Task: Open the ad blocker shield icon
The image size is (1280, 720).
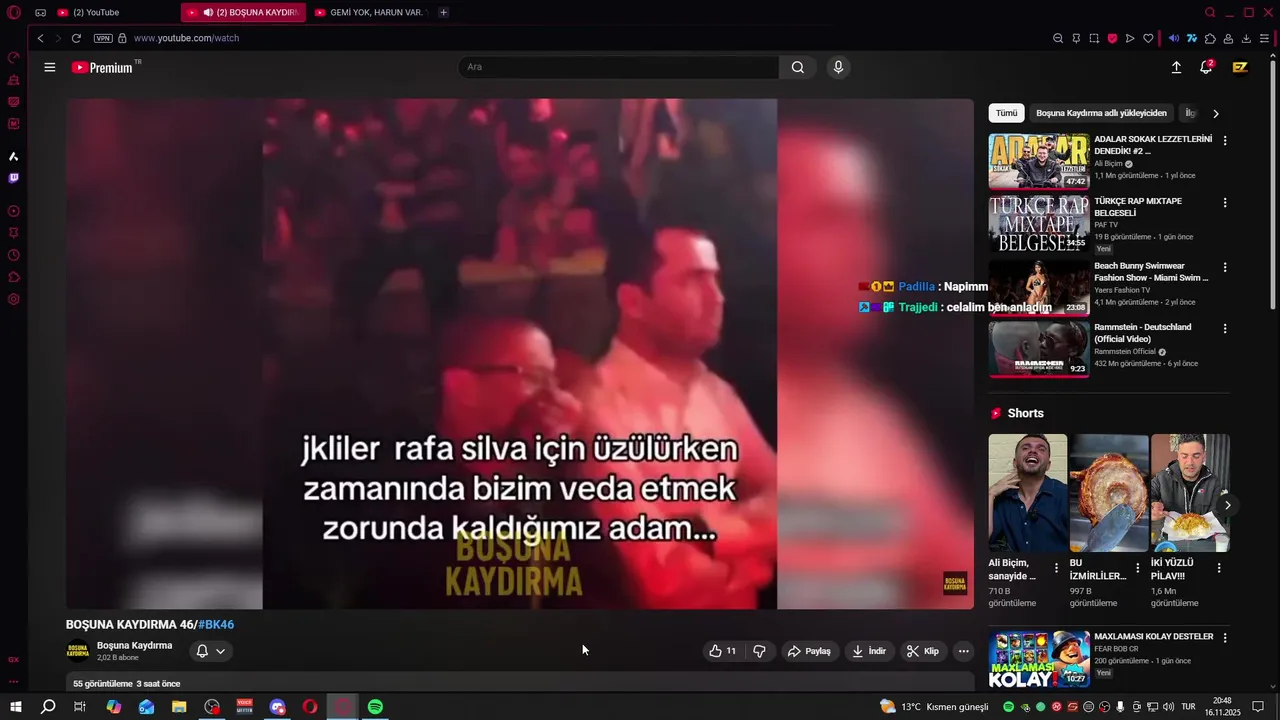Action: click(1112, 38)
